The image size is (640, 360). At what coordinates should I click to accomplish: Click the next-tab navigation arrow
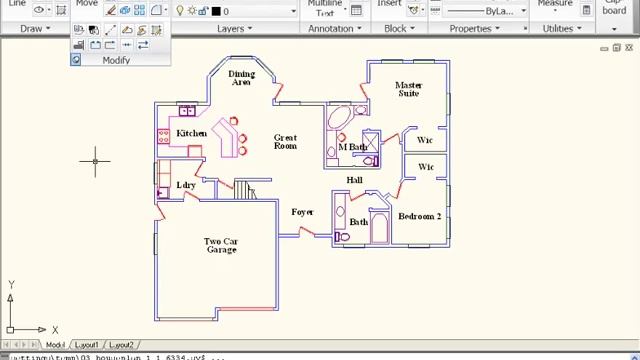(x=24, y=345)
